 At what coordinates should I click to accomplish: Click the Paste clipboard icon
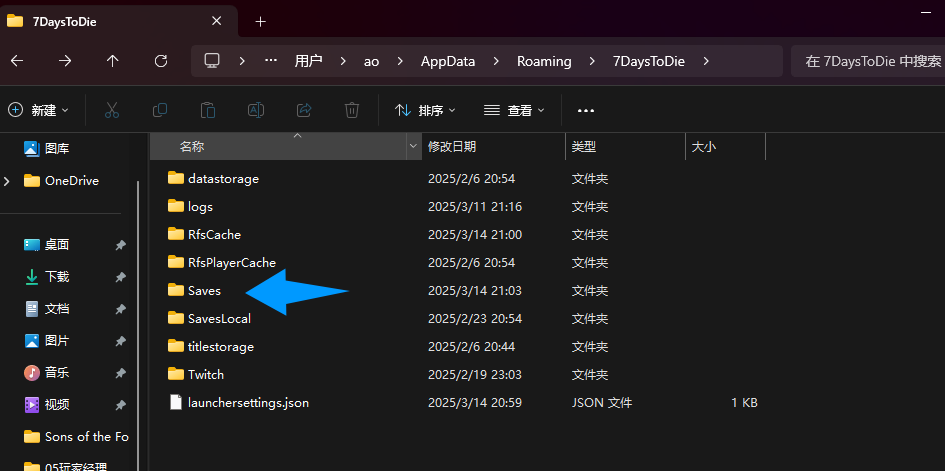pos(208,110)
